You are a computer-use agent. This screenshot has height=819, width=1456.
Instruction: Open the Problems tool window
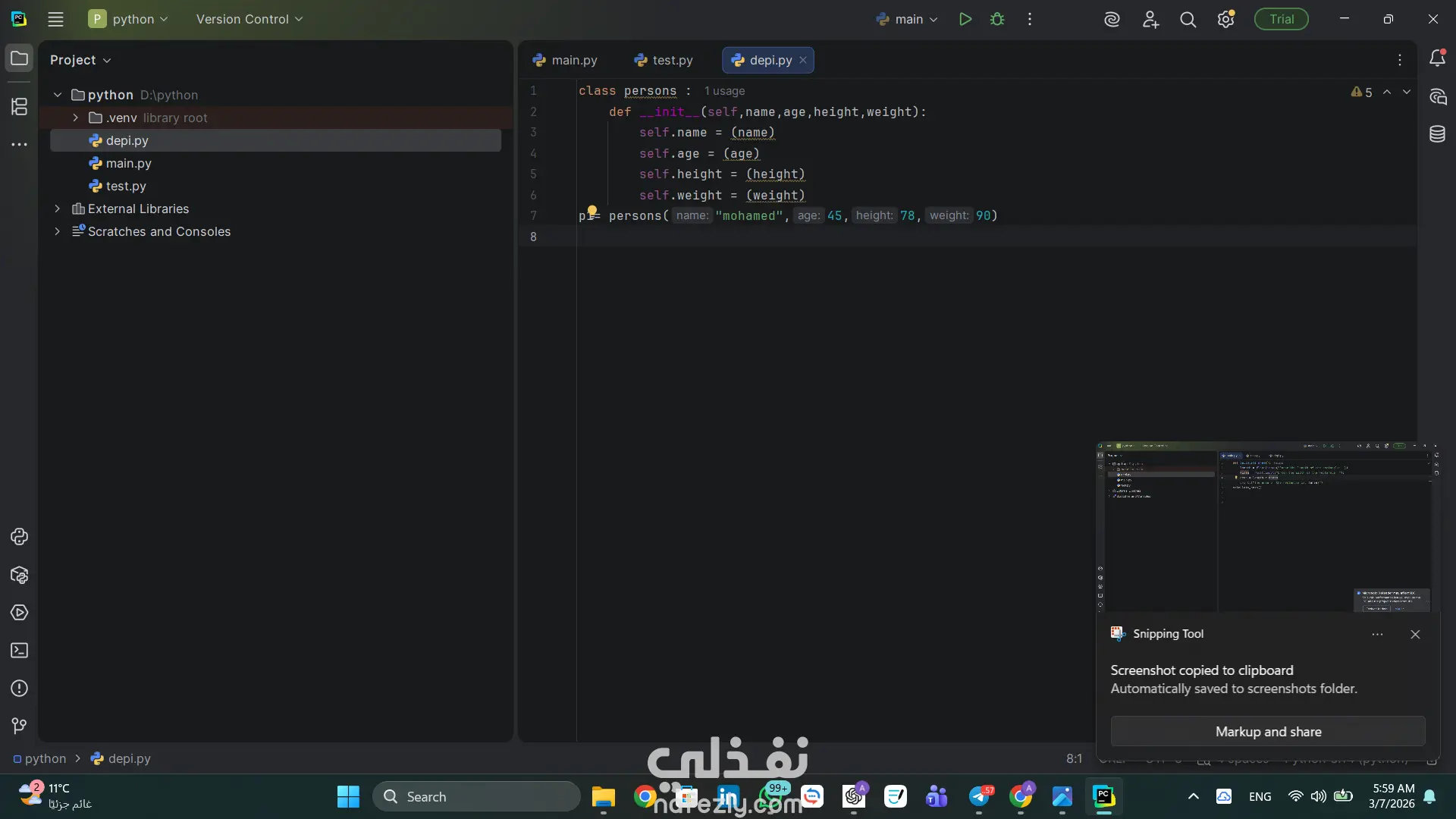20,689
